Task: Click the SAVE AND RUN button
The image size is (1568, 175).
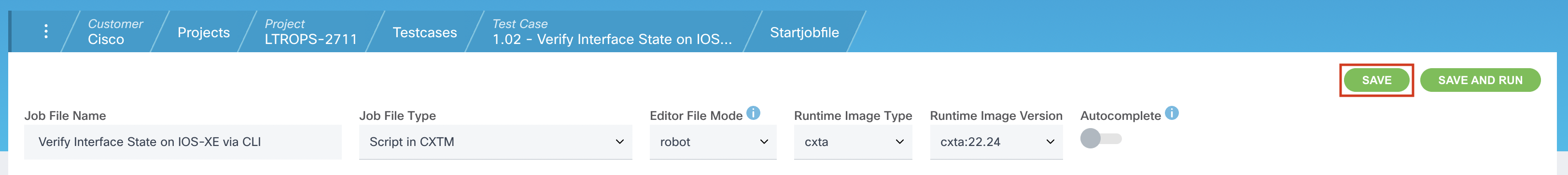Action: pos(1480,80)
